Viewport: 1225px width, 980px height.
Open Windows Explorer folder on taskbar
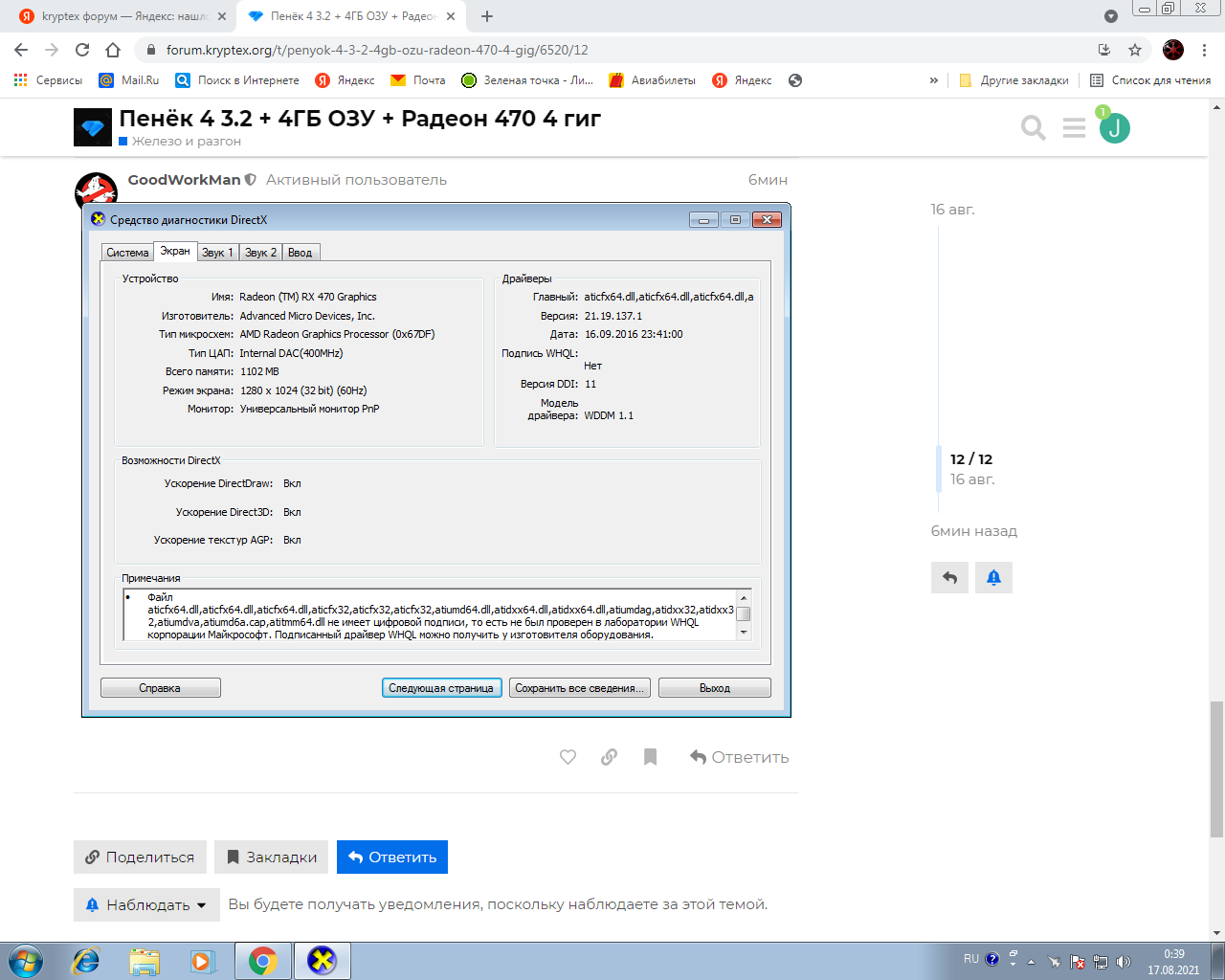pyautogui.click(x=145, y=961)
